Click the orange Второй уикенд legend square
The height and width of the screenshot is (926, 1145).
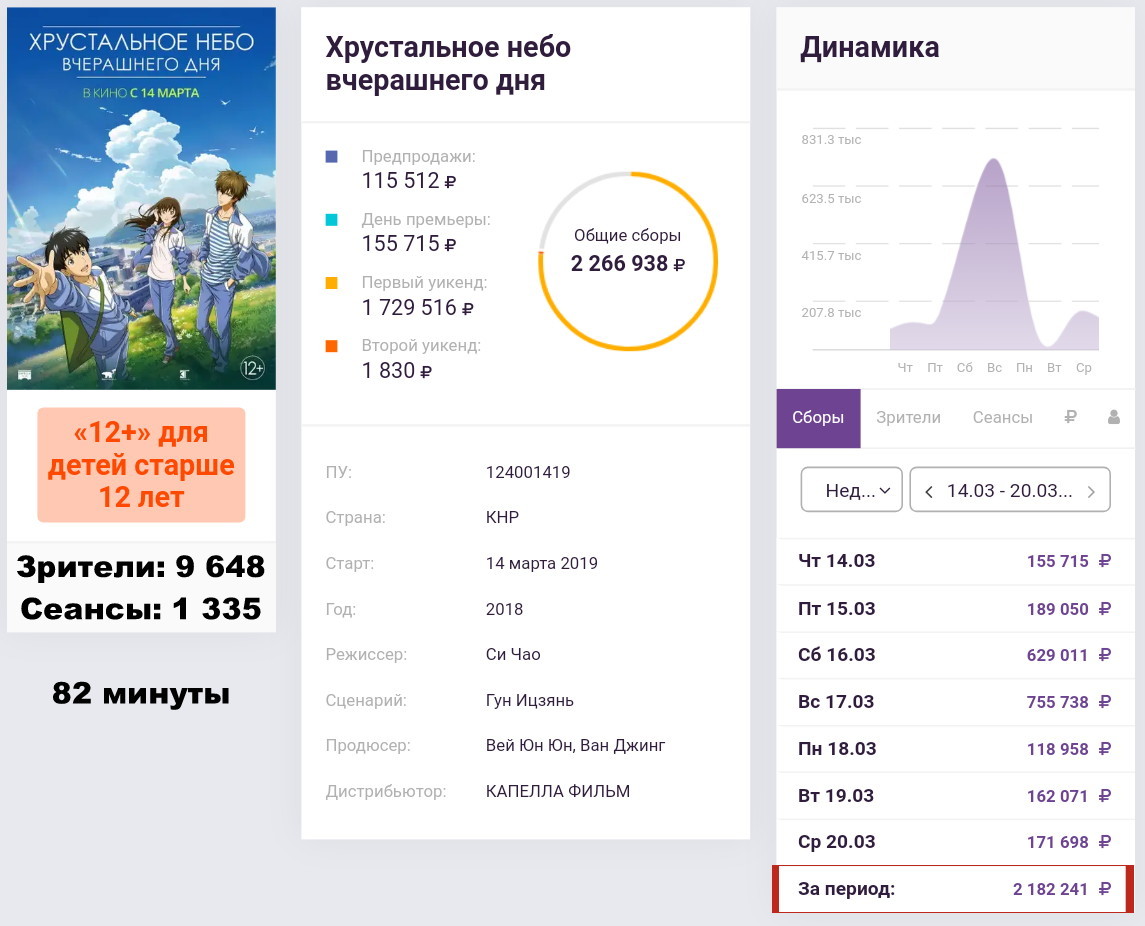point(332,346)
